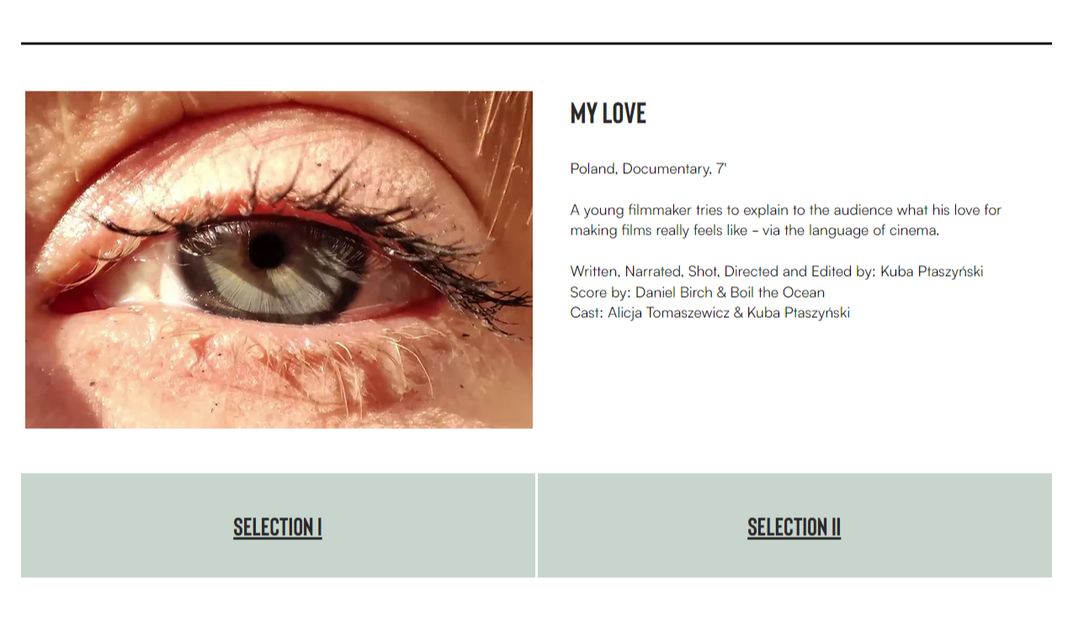The width and height of the screenshot is (1068, 630).
Task: Click the word Poland in film details
Action: pyautogui.click(x=593, y=169)
